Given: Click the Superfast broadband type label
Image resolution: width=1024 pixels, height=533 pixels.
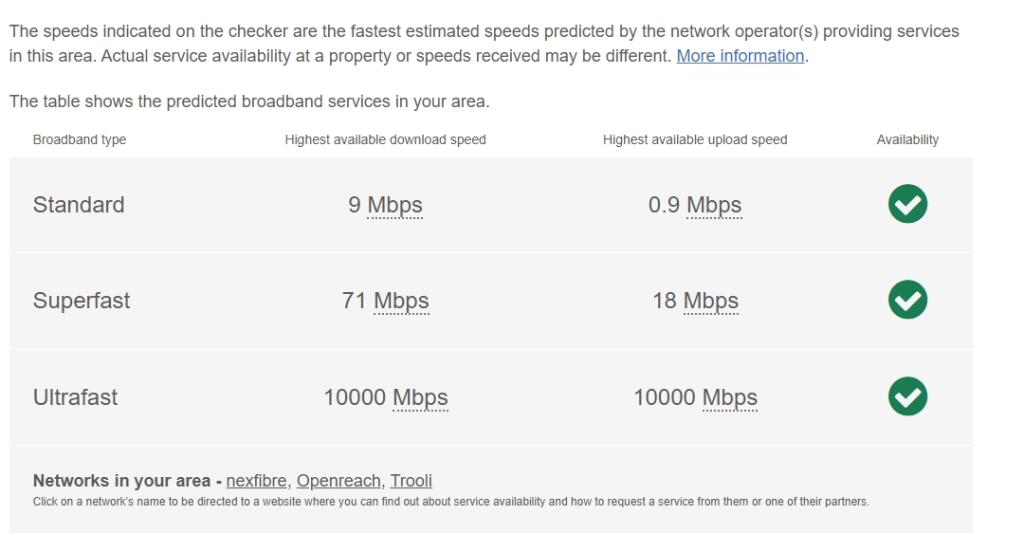Looking at the screenshot, I should pos(82,301).
